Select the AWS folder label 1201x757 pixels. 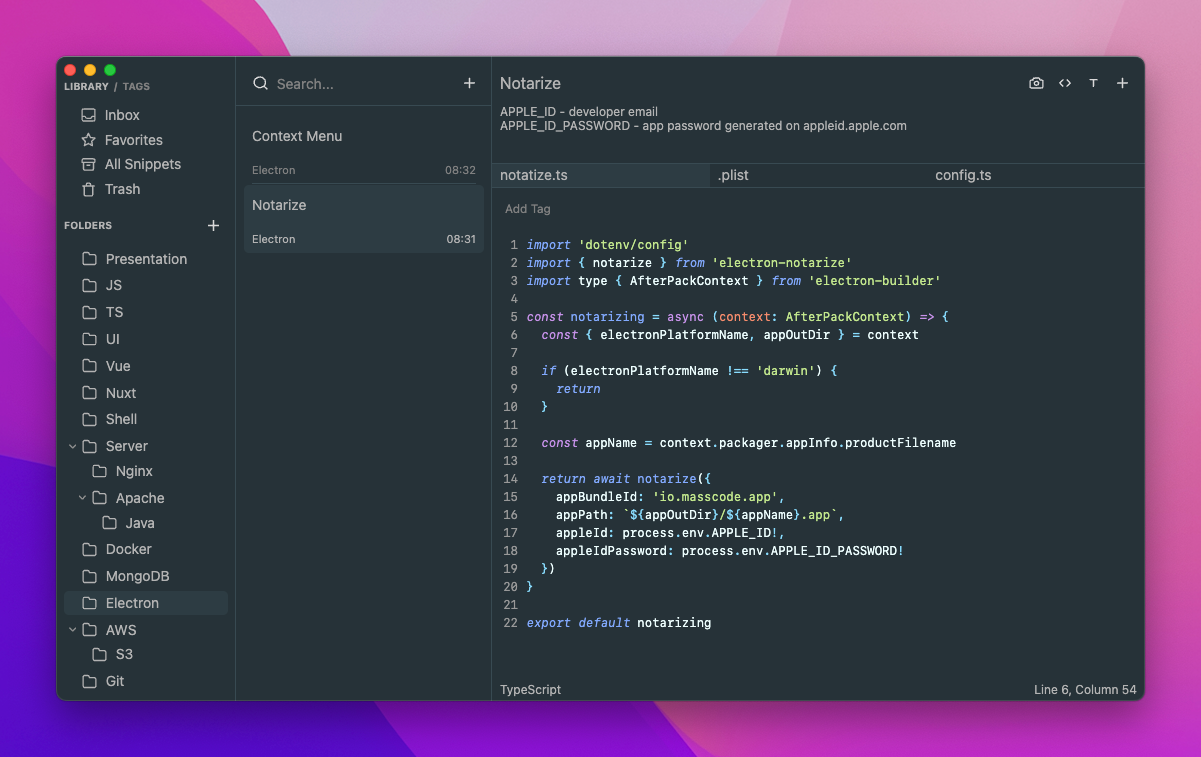(x=121, y=630)
